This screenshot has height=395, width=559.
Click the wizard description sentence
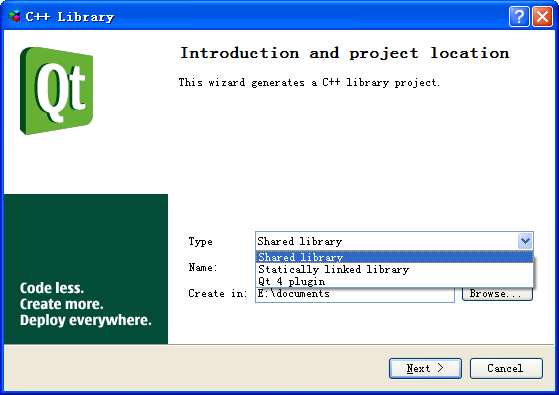coord(309,83)
